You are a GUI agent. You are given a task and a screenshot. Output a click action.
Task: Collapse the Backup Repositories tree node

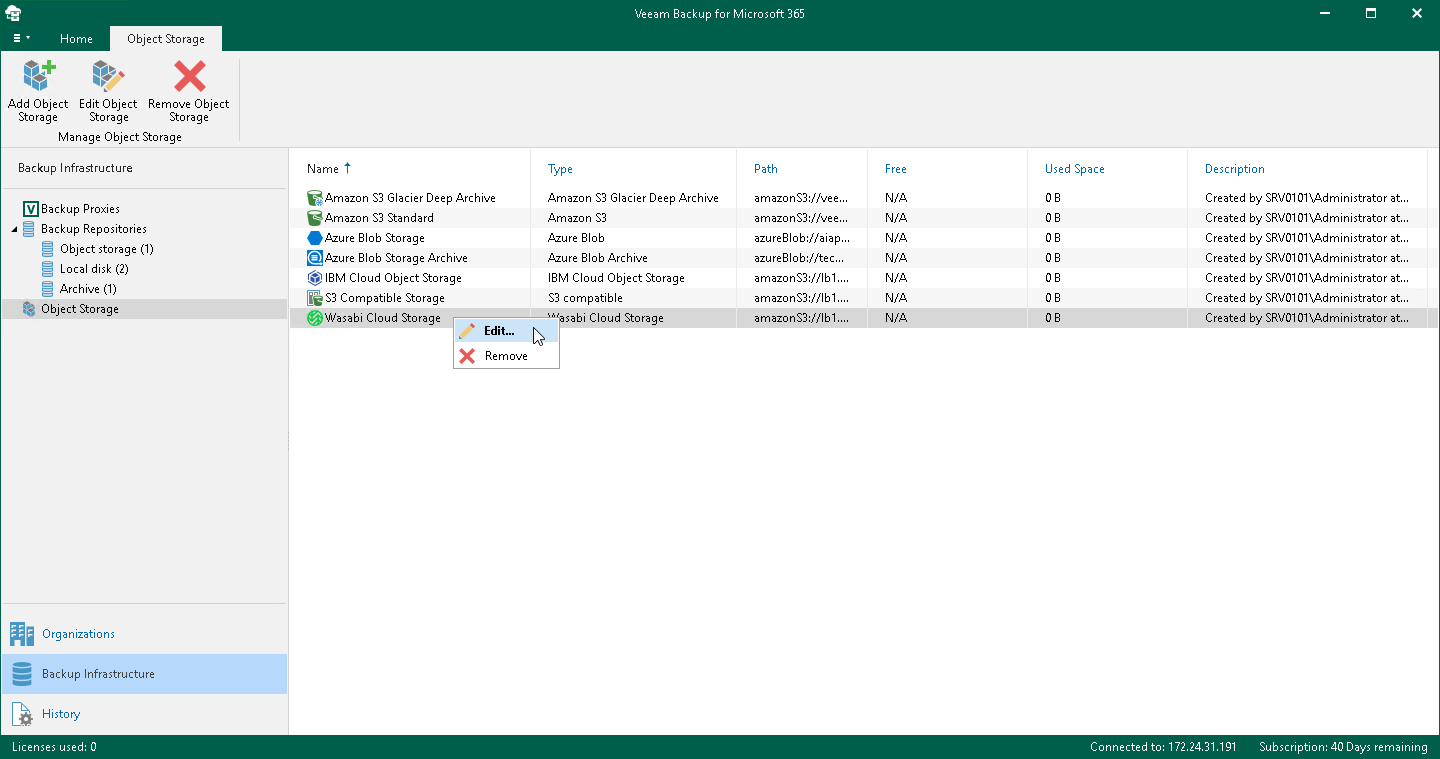click(14, 229)
